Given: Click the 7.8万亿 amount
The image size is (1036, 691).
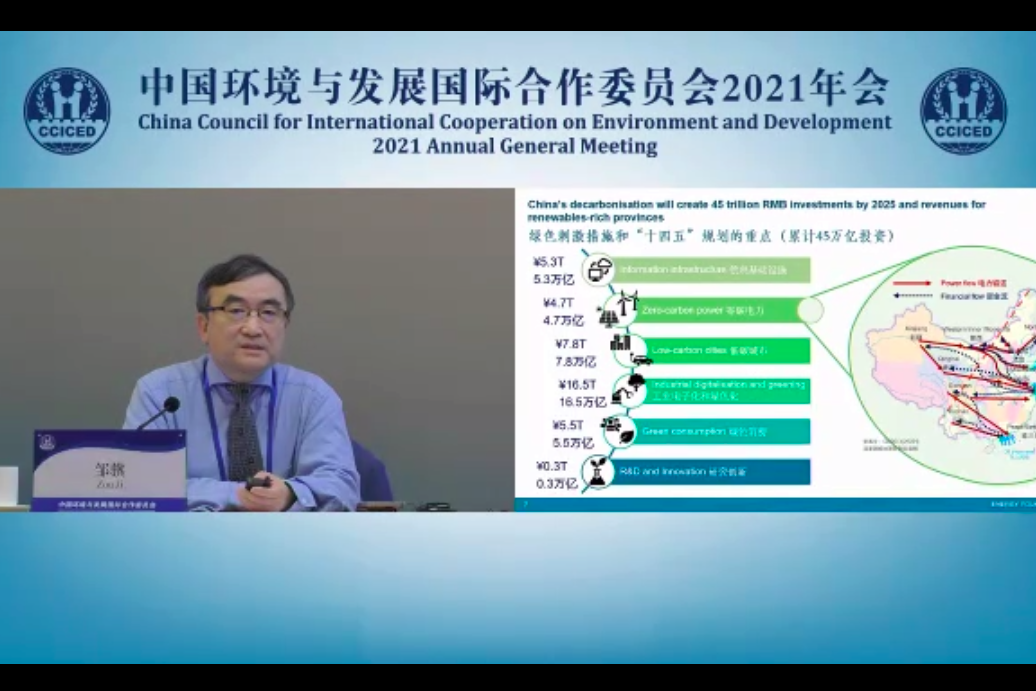Looking at the screenshot, I should click(575, 361).
